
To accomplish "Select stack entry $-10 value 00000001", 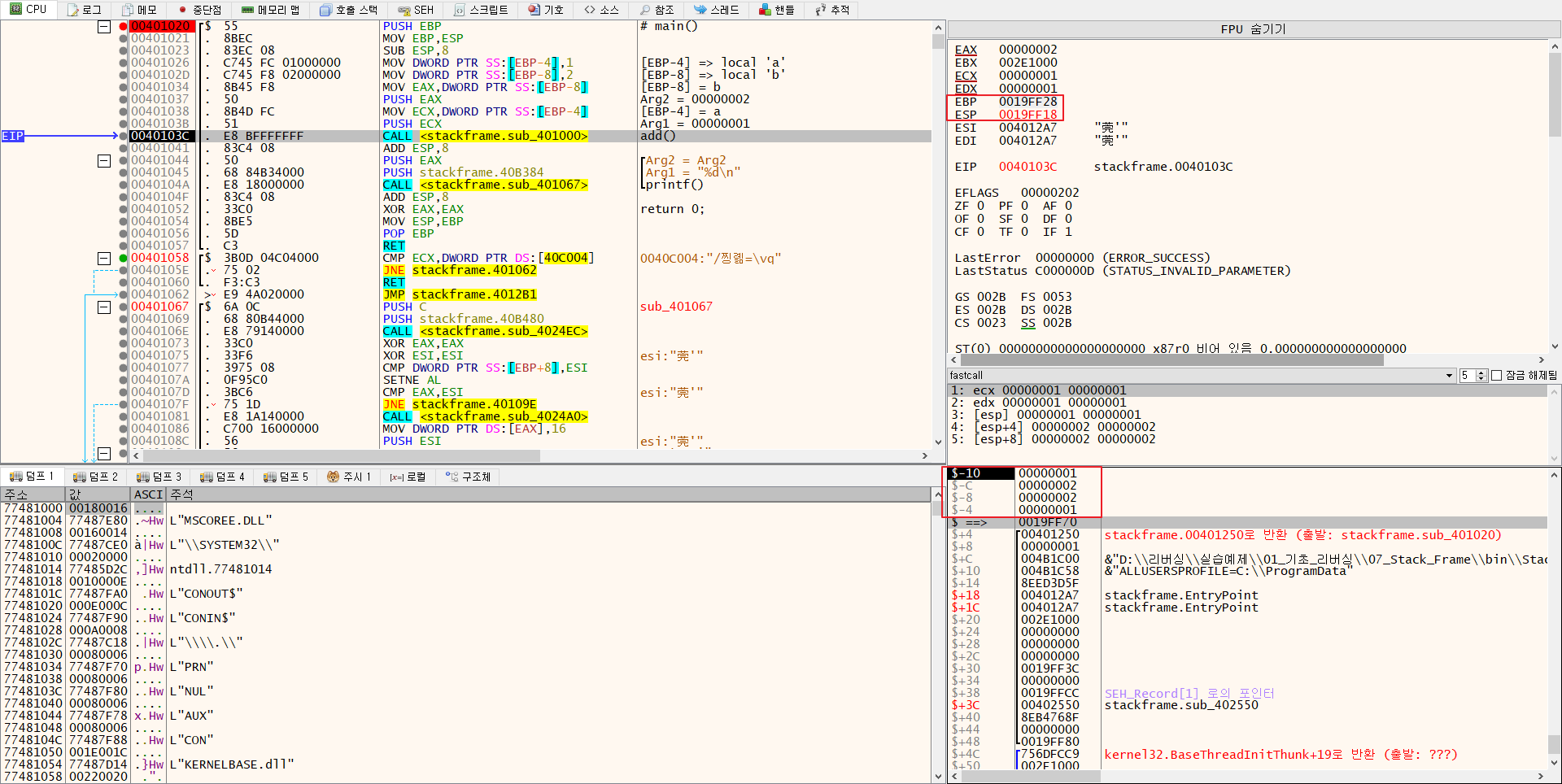I will pos(1048,473).
